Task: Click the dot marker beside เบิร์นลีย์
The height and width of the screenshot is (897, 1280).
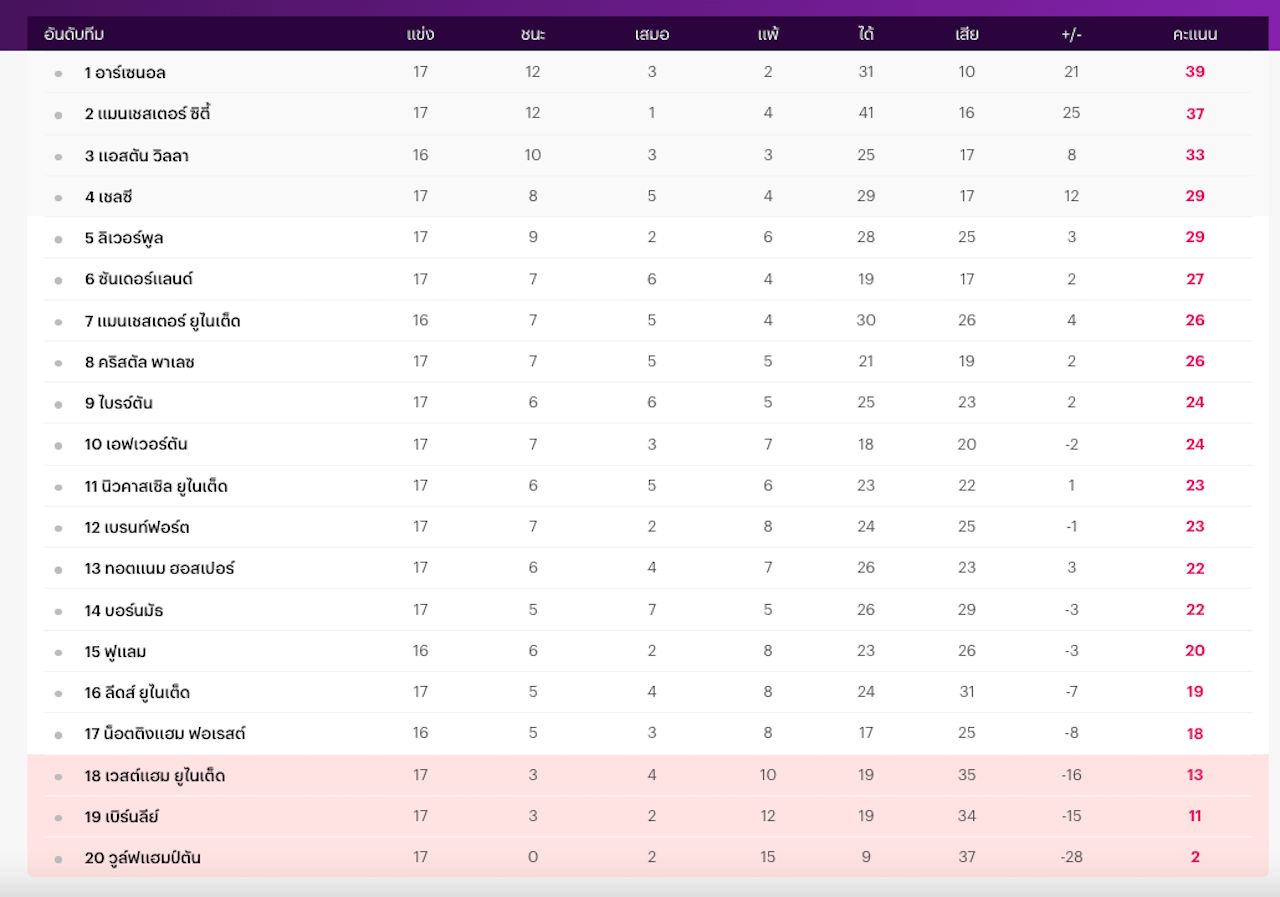Action: [x=58, y=818]
